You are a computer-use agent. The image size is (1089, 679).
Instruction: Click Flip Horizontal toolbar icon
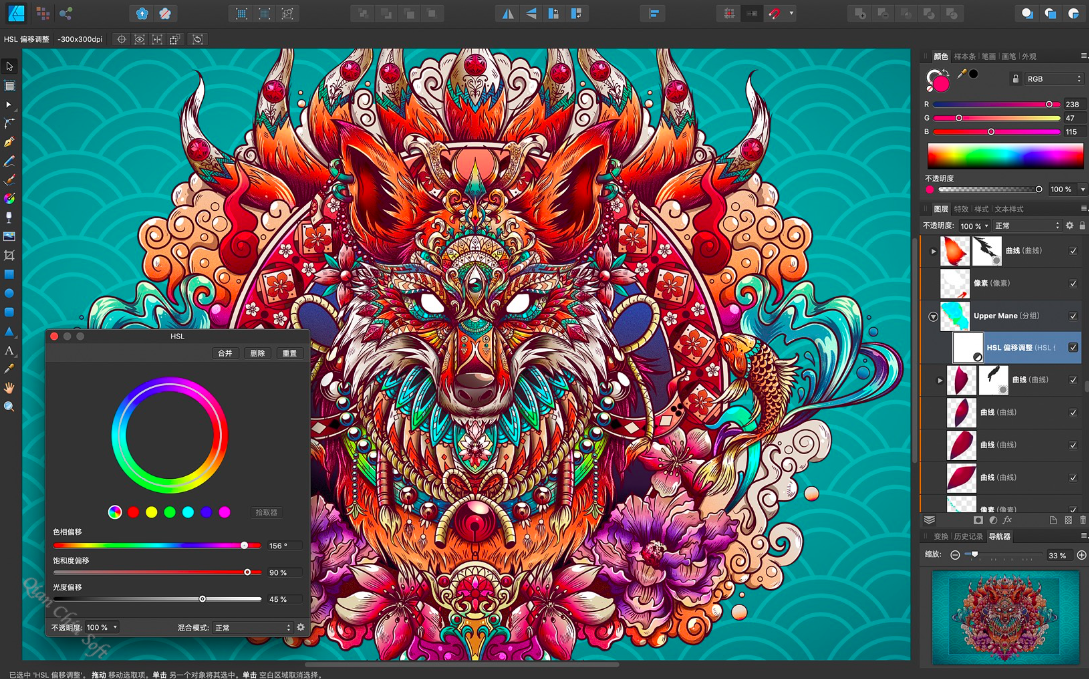pyautogui.click(x=508, y=13)
